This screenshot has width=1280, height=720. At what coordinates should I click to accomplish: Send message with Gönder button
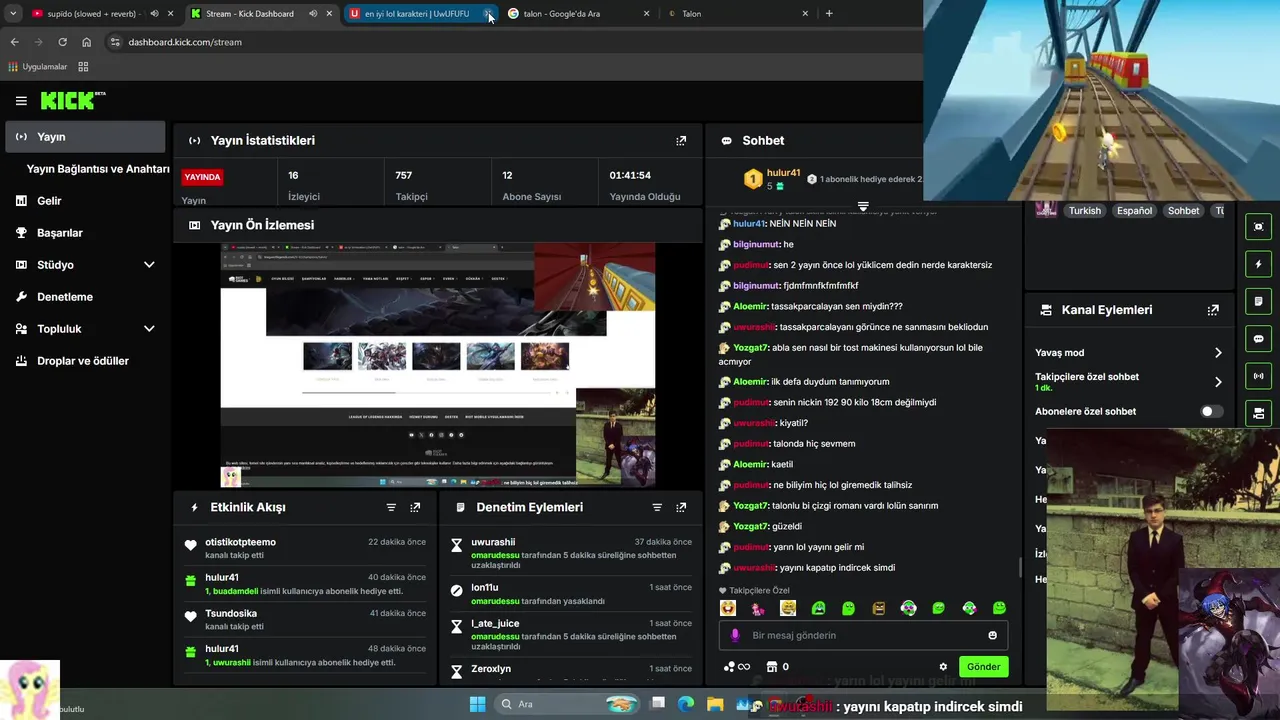[983, 667]
